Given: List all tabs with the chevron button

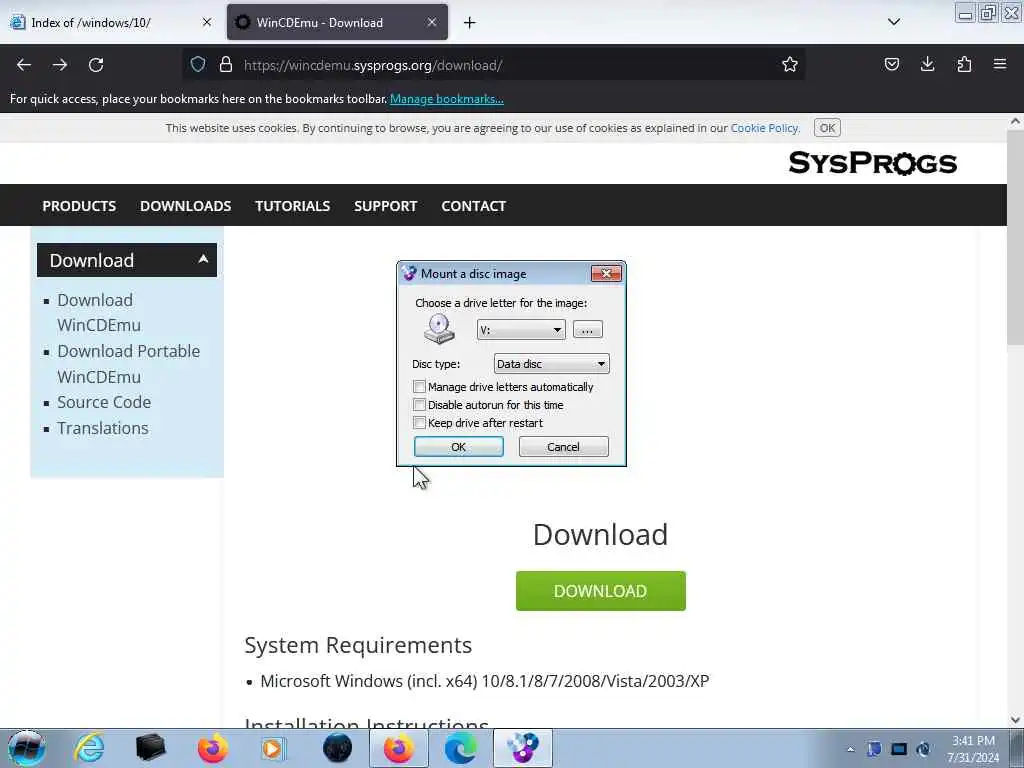Looking at the screenshot, I should tap(894, 22).
